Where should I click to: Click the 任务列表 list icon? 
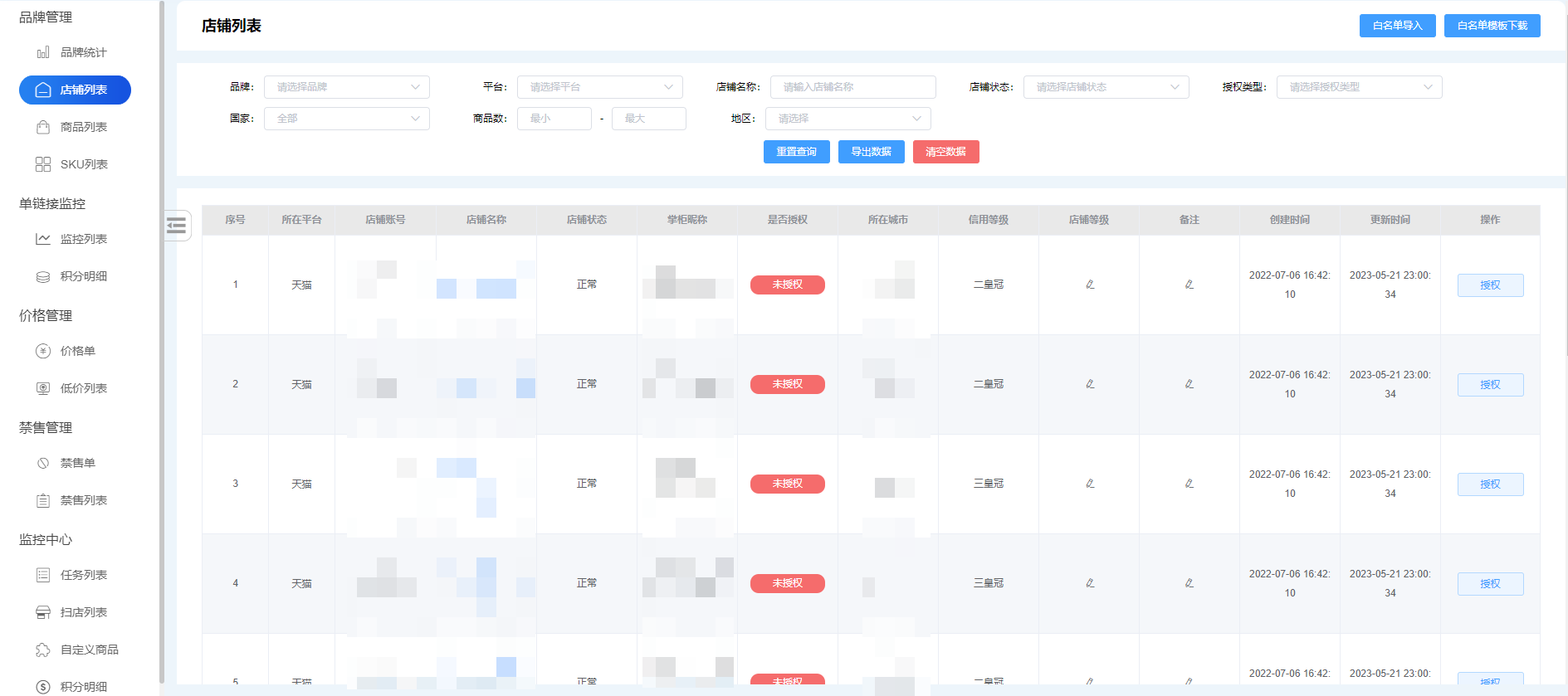[43, 575]
